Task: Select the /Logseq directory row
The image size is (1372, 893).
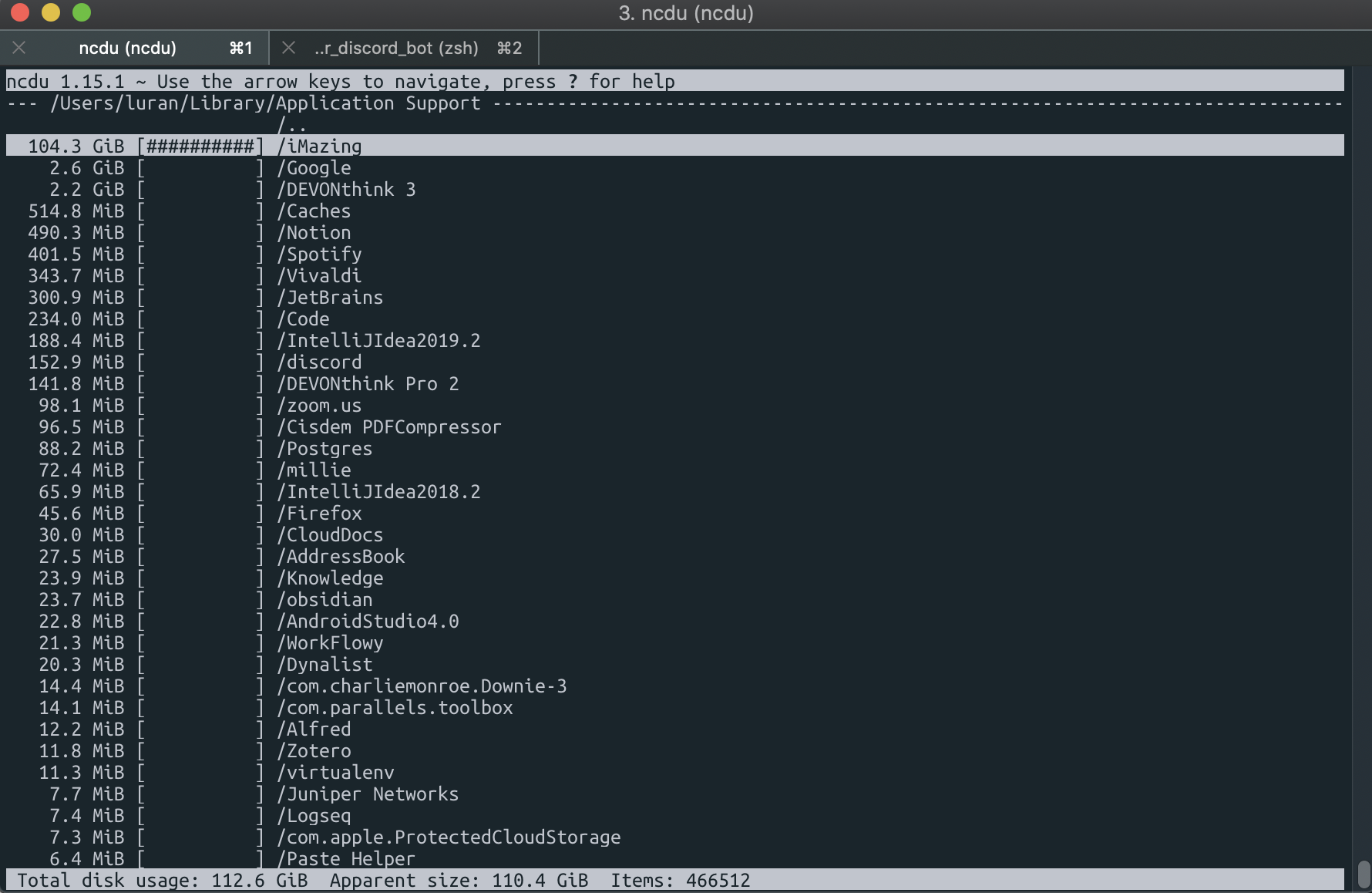Action: [x=675, y=815]
